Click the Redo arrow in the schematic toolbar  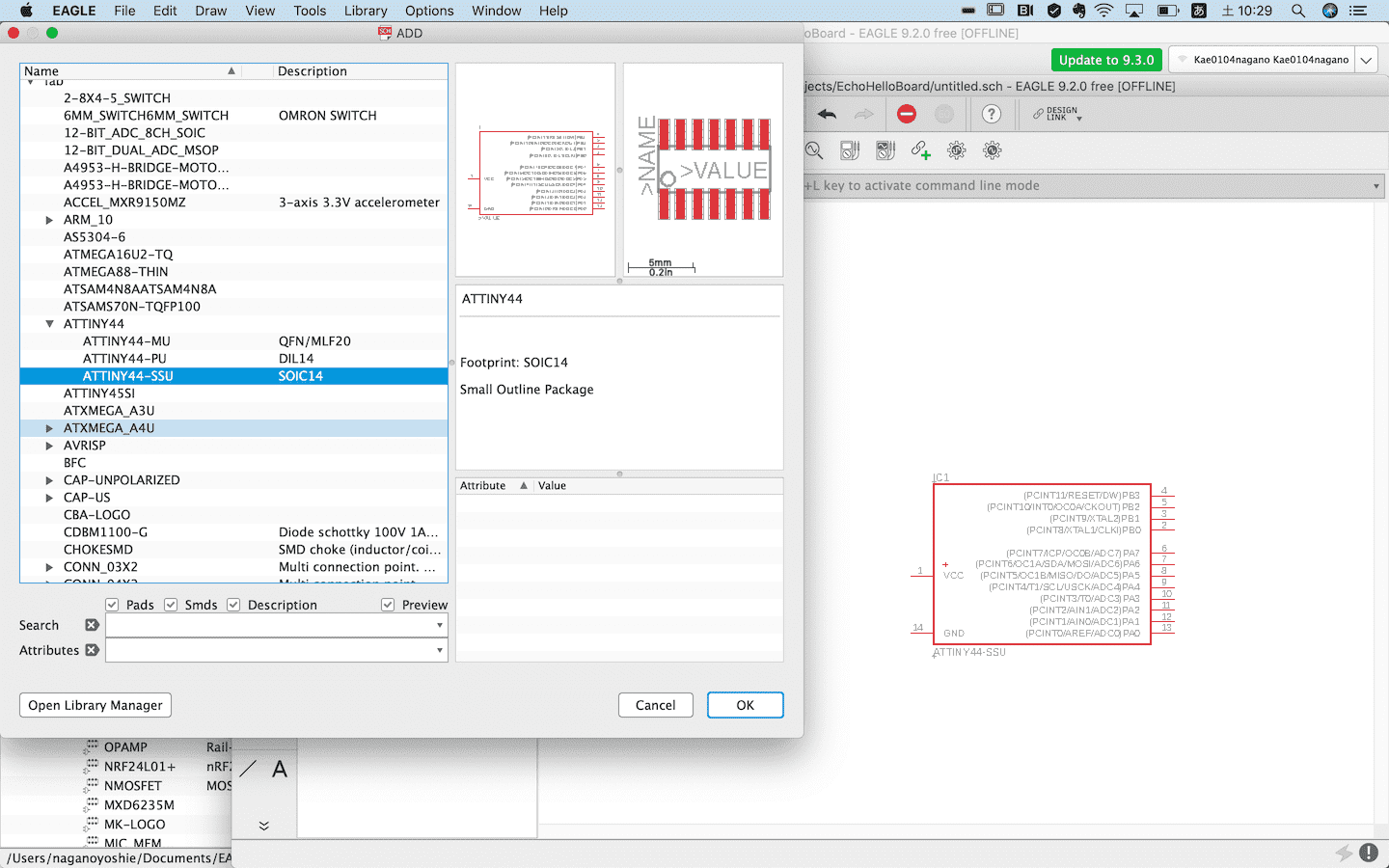864,114
